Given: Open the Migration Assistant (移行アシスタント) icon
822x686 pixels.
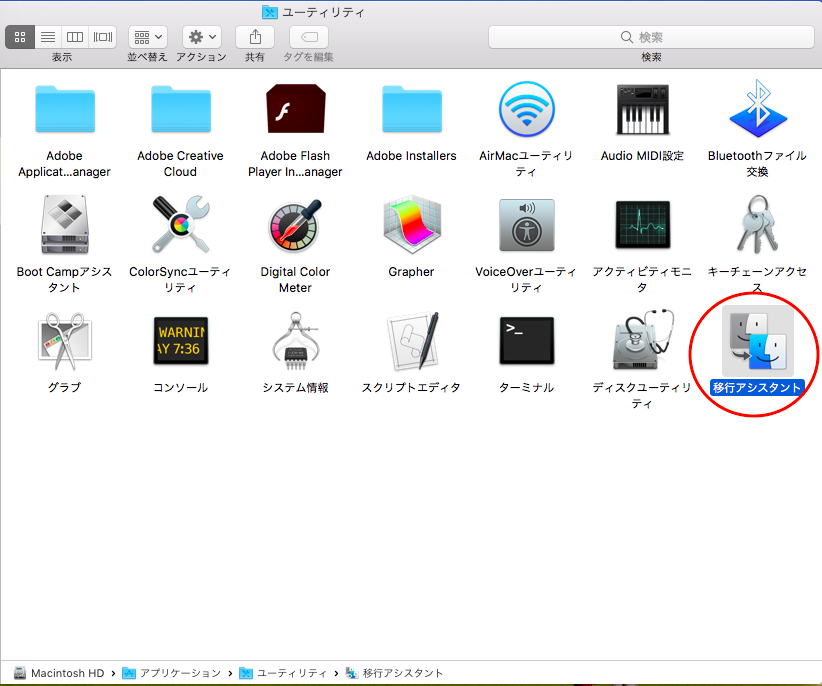Looking at the screenshot, I should pos(757,342).
